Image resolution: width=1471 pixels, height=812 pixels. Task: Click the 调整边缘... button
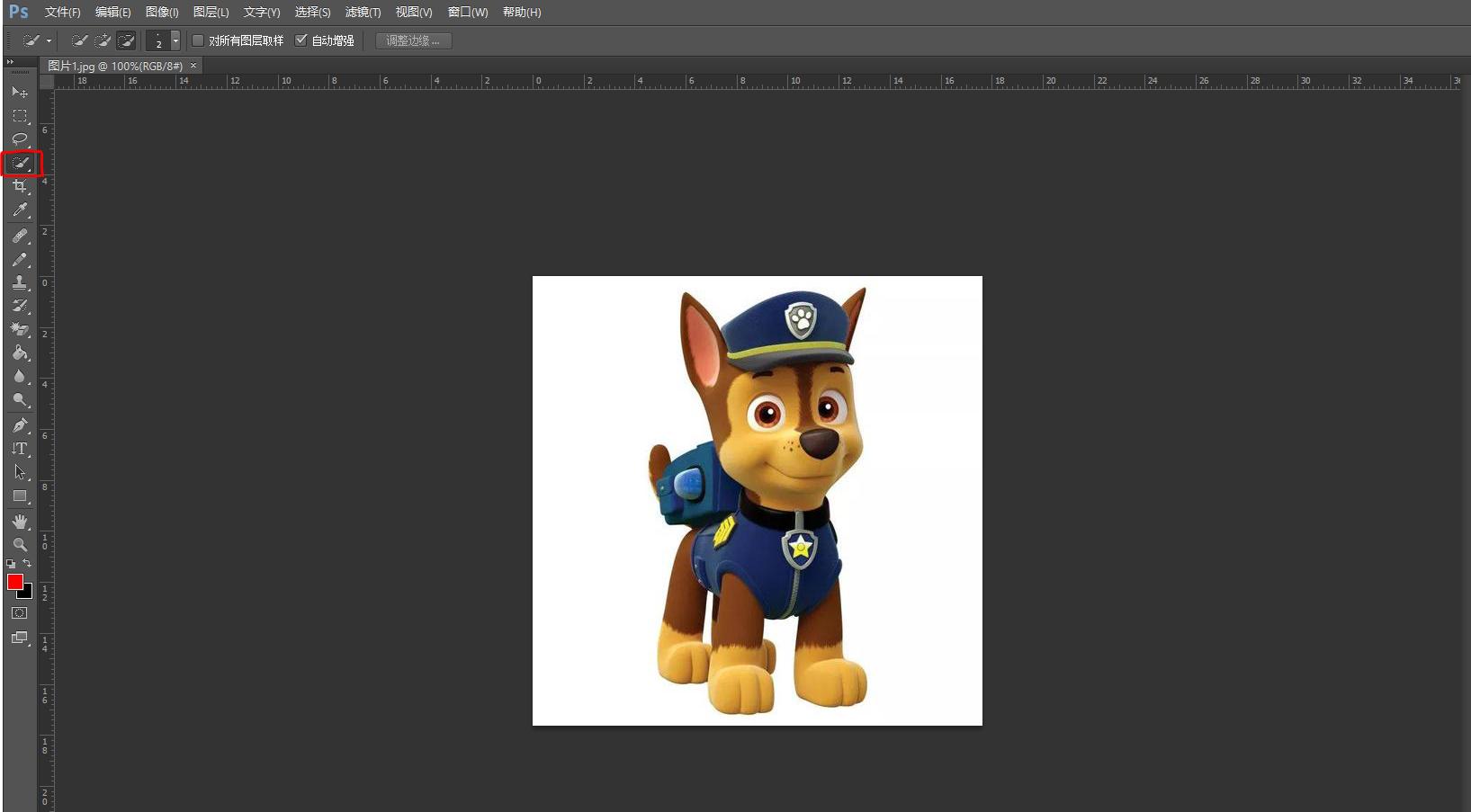click(413, 40)
